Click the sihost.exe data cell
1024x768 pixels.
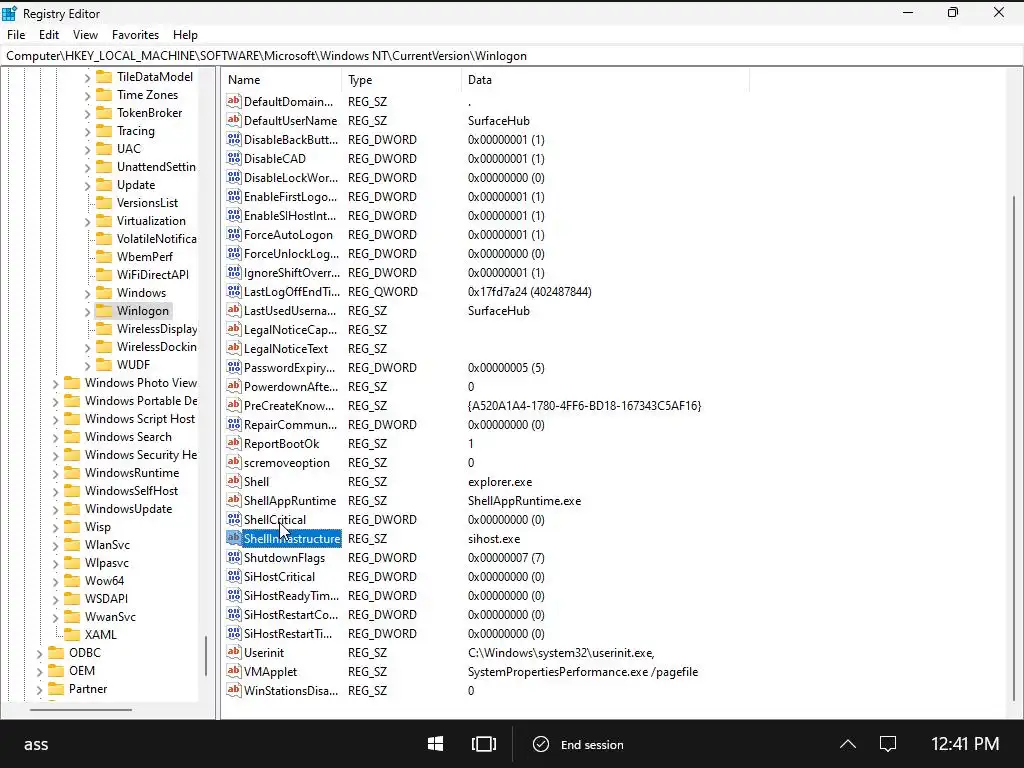(494, 539)
